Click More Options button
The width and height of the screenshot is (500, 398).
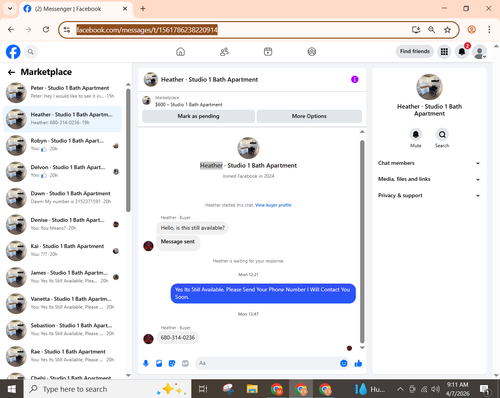click(309, 116)
